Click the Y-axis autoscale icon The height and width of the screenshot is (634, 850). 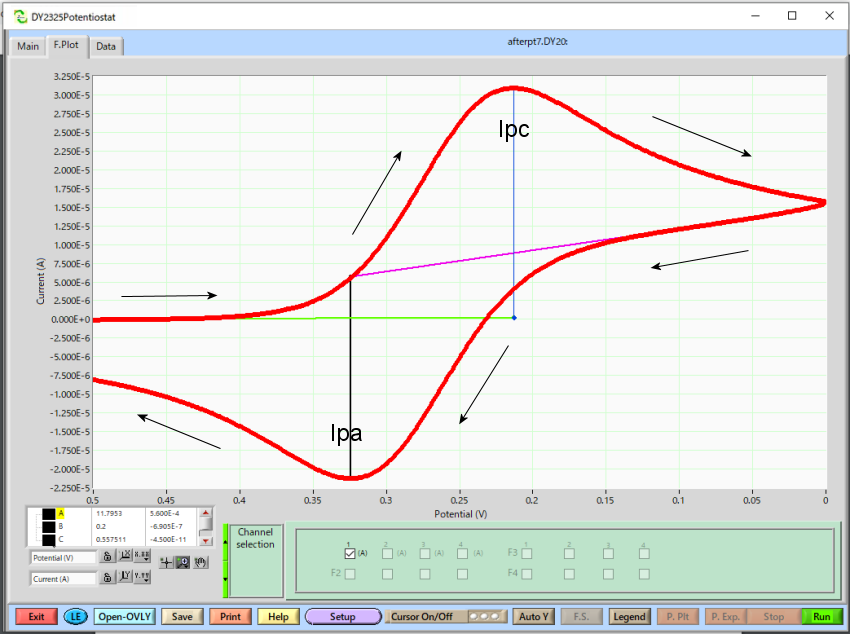coord(125,578)
